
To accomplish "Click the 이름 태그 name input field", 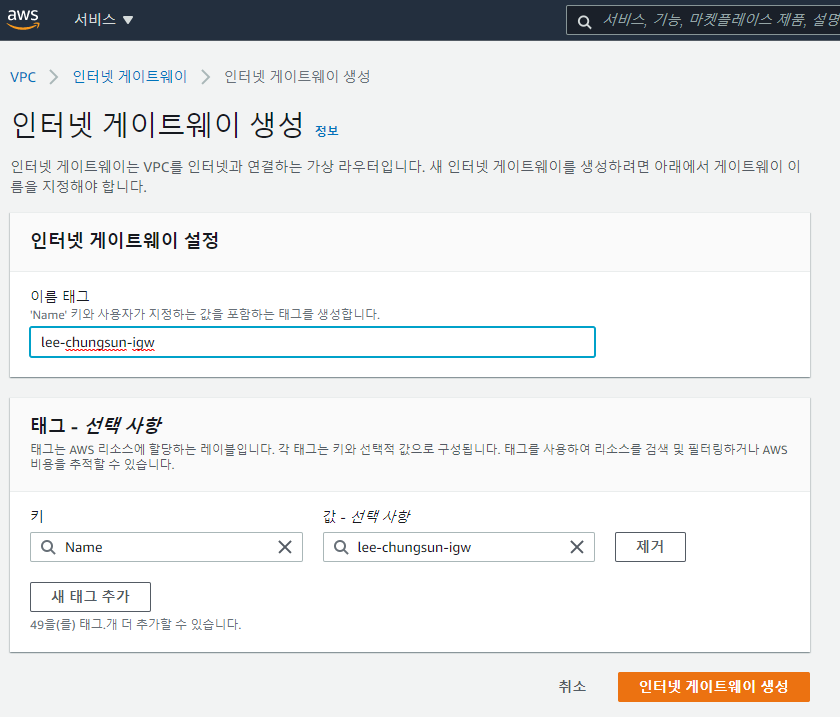I will point(312,342).
